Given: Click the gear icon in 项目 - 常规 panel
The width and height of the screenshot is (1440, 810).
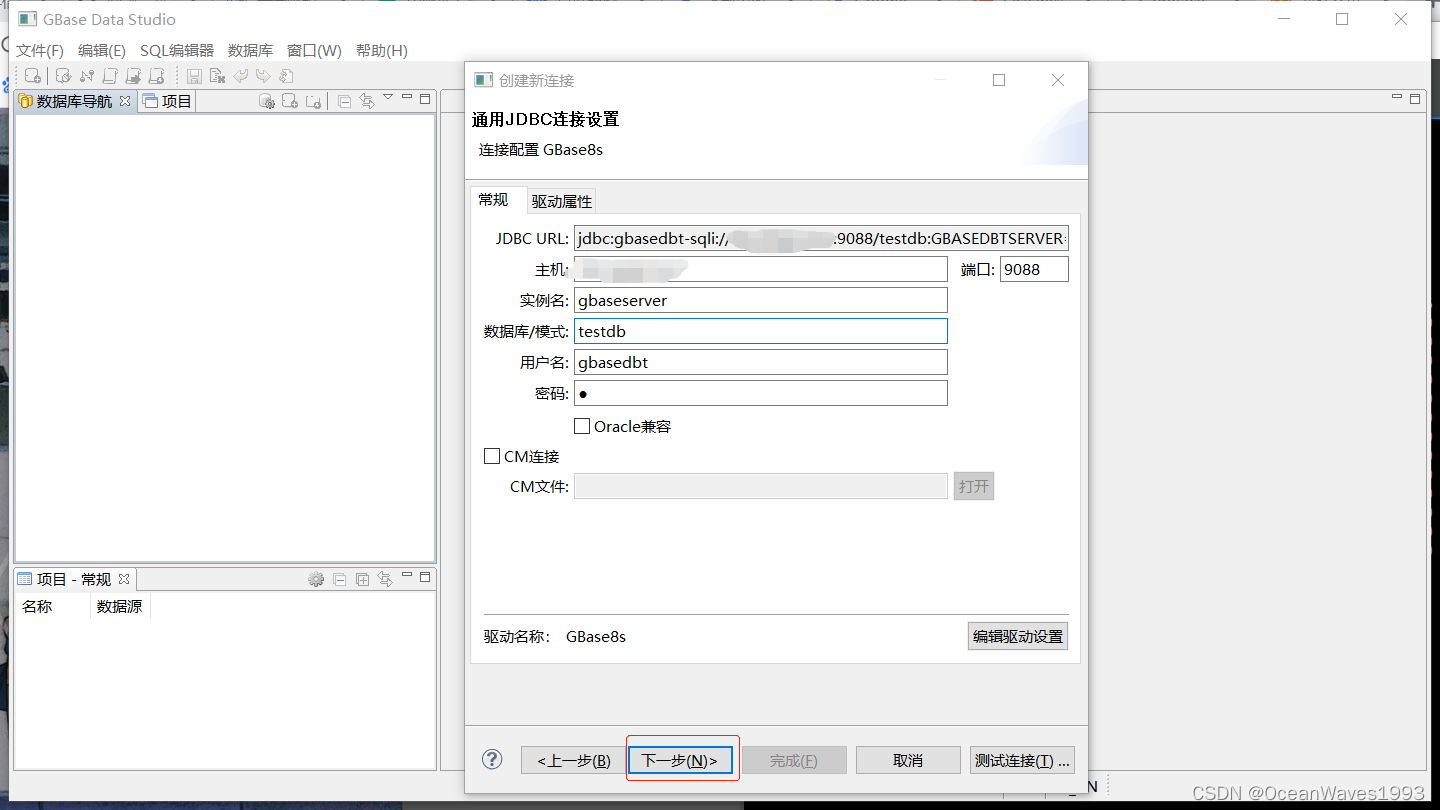Looking at the screenshot, I should 316,579.
